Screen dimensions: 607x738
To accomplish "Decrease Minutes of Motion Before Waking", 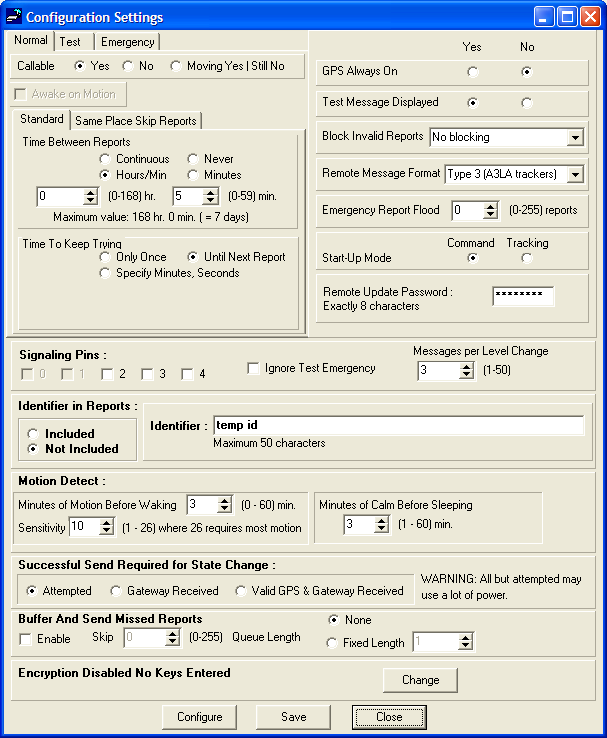I will tap(225, 509).
